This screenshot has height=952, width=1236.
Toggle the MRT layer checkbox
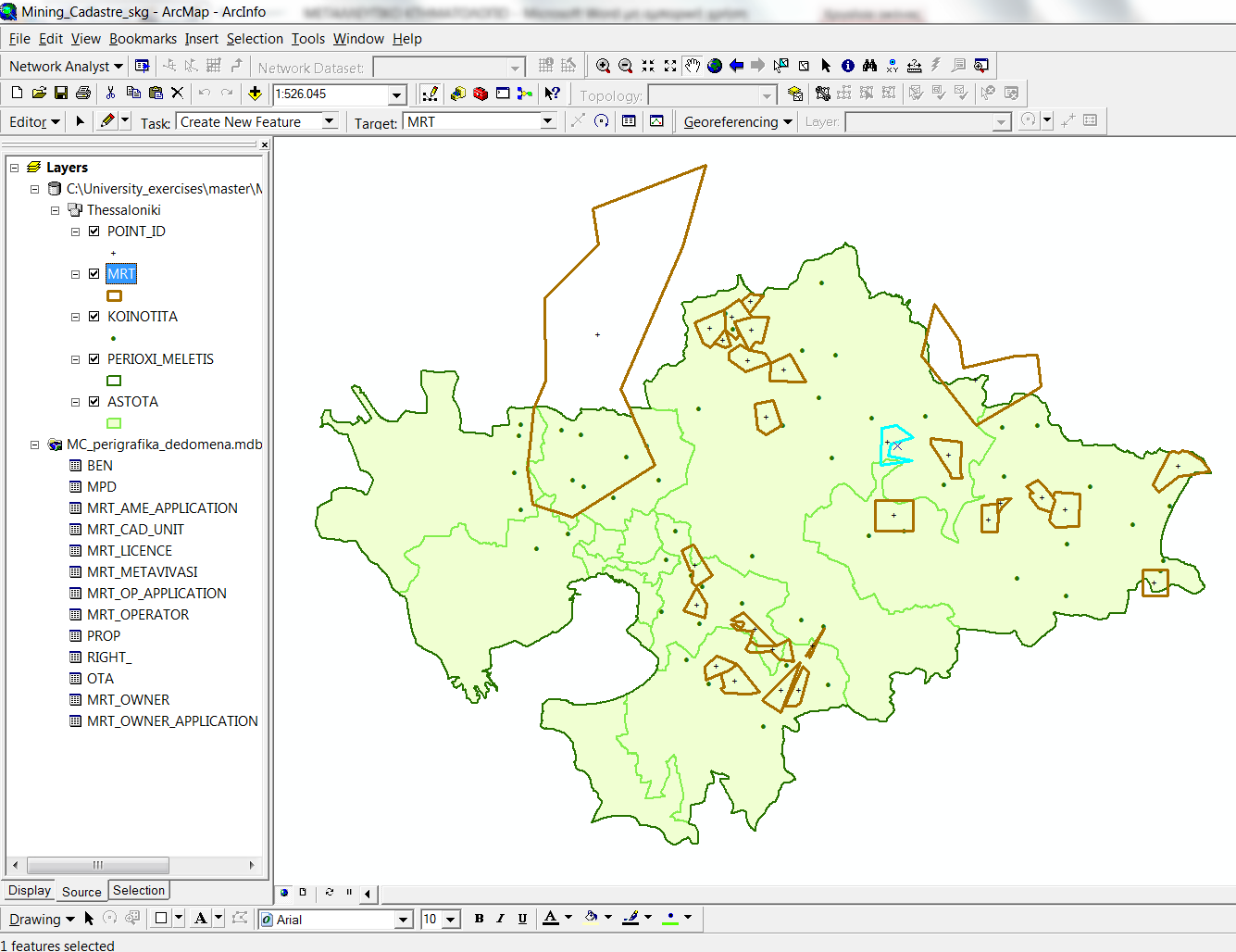(94, 274)
